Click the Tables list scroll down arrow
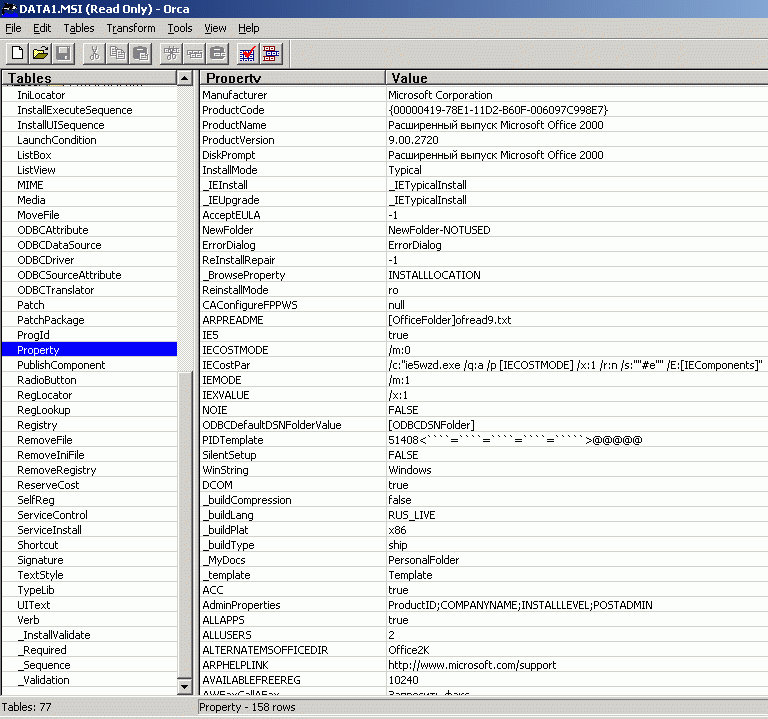Screen dimensions: 768x719 [x=185, y=687]
